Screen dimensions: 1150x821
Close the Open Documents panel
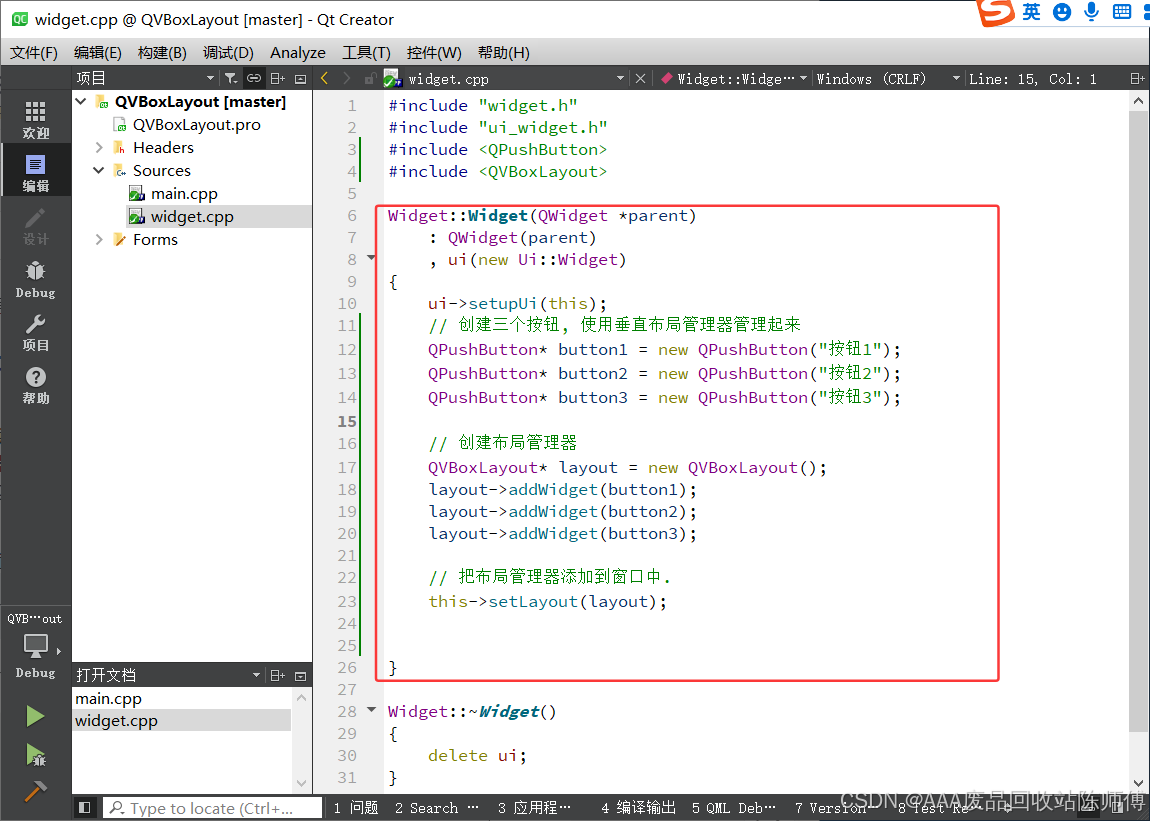click(x=301, y=675)
